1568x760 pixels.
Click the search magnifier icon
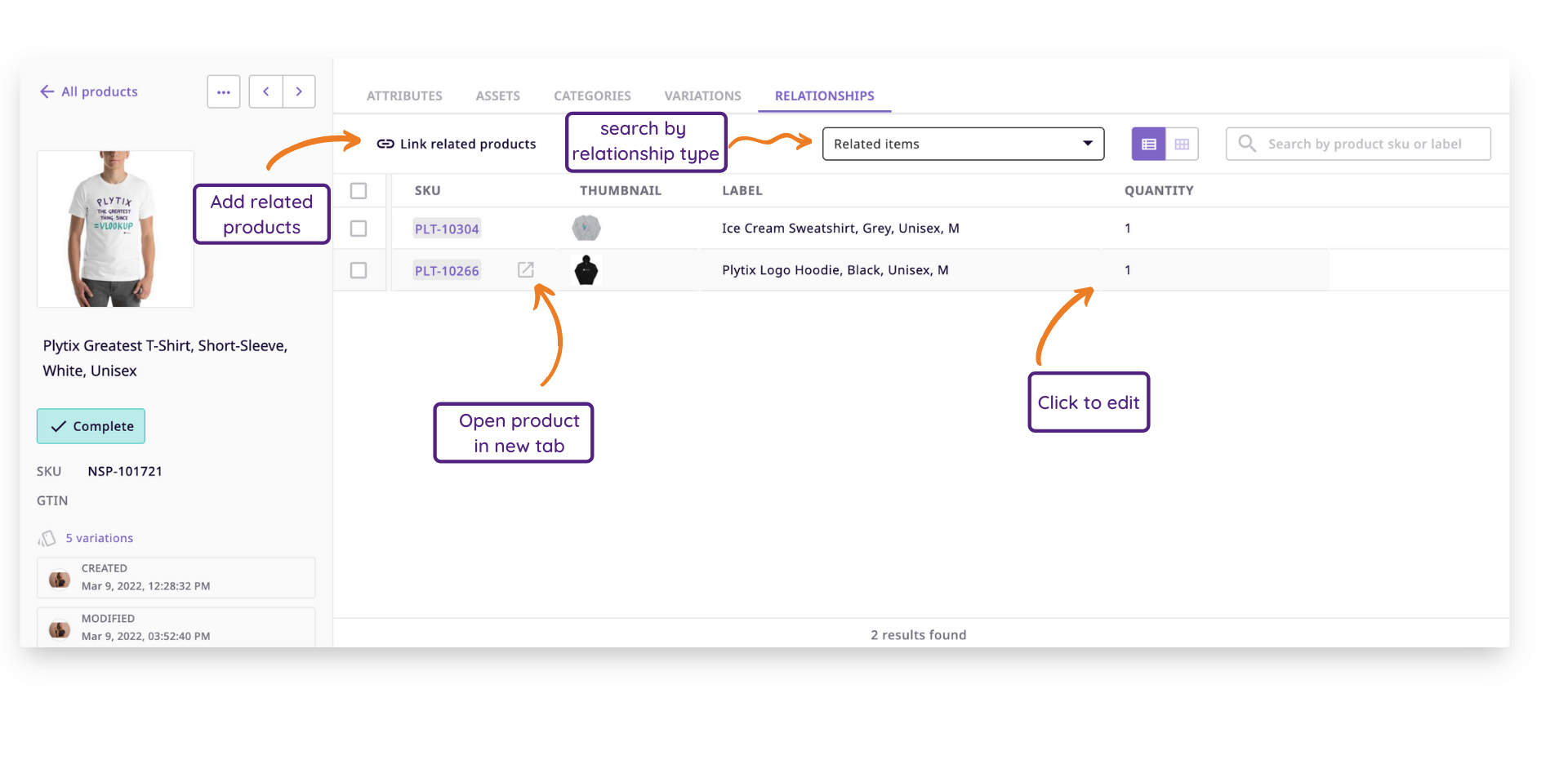pos(1246,144)
